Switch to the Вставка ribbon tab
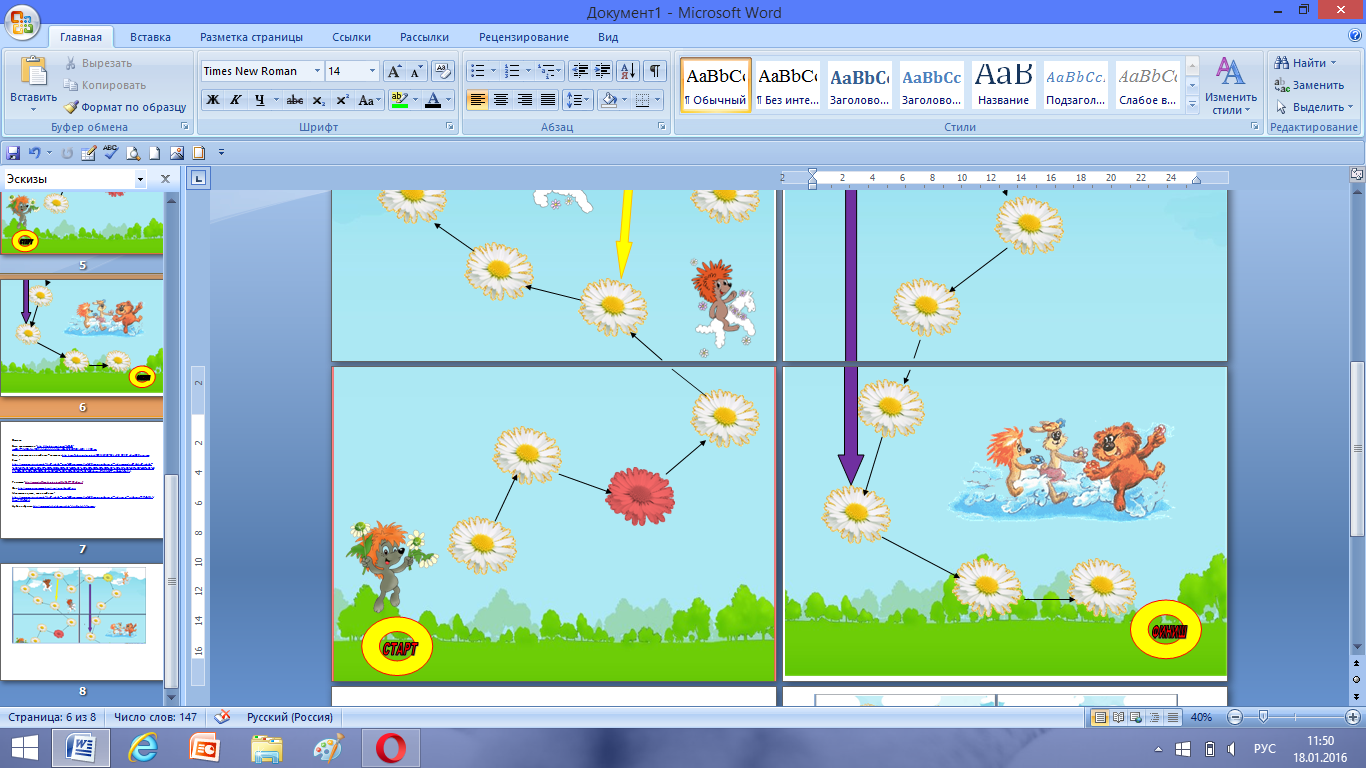 [x=150, y=37]
